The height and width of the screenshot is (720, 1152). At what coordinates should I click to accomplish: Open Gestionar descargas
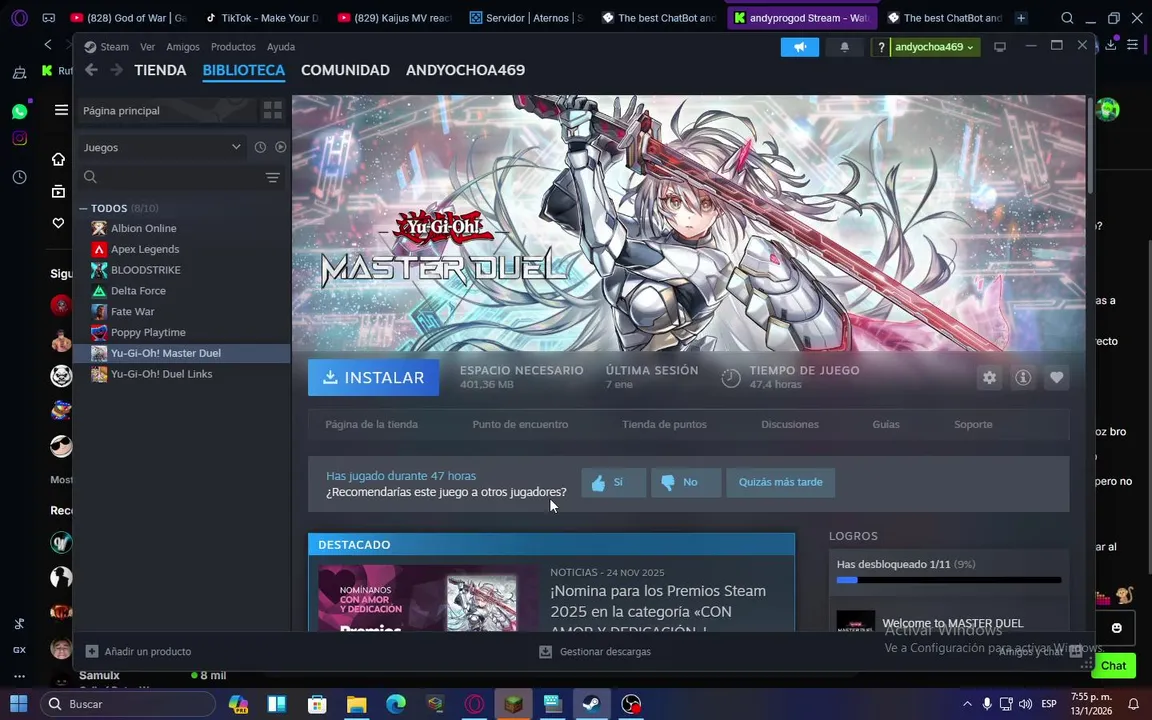click(x=595, y=652)
